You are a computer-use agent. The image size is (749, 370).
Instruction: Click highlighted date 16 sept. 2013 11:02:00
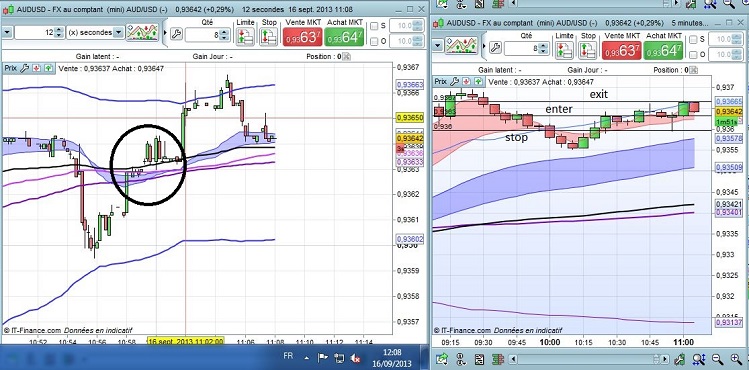(186, 341)
